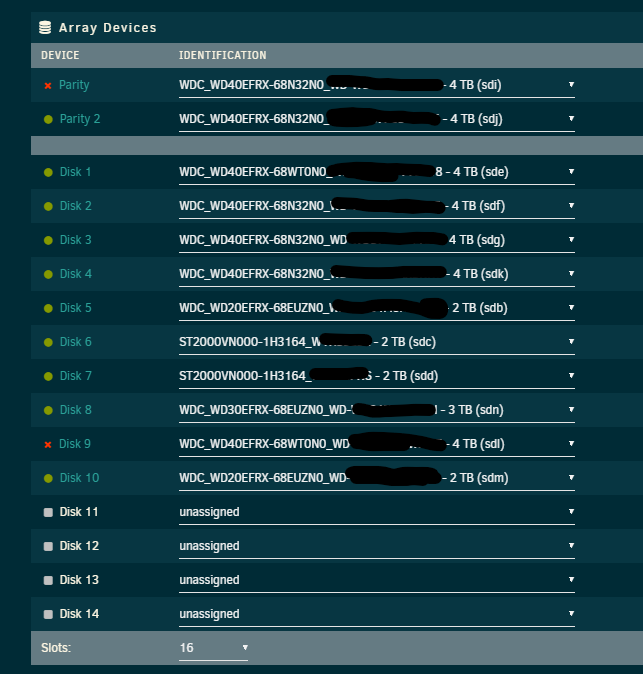Click the IDENTIFICATION column header
643x674 pixels.
[223, 55]
